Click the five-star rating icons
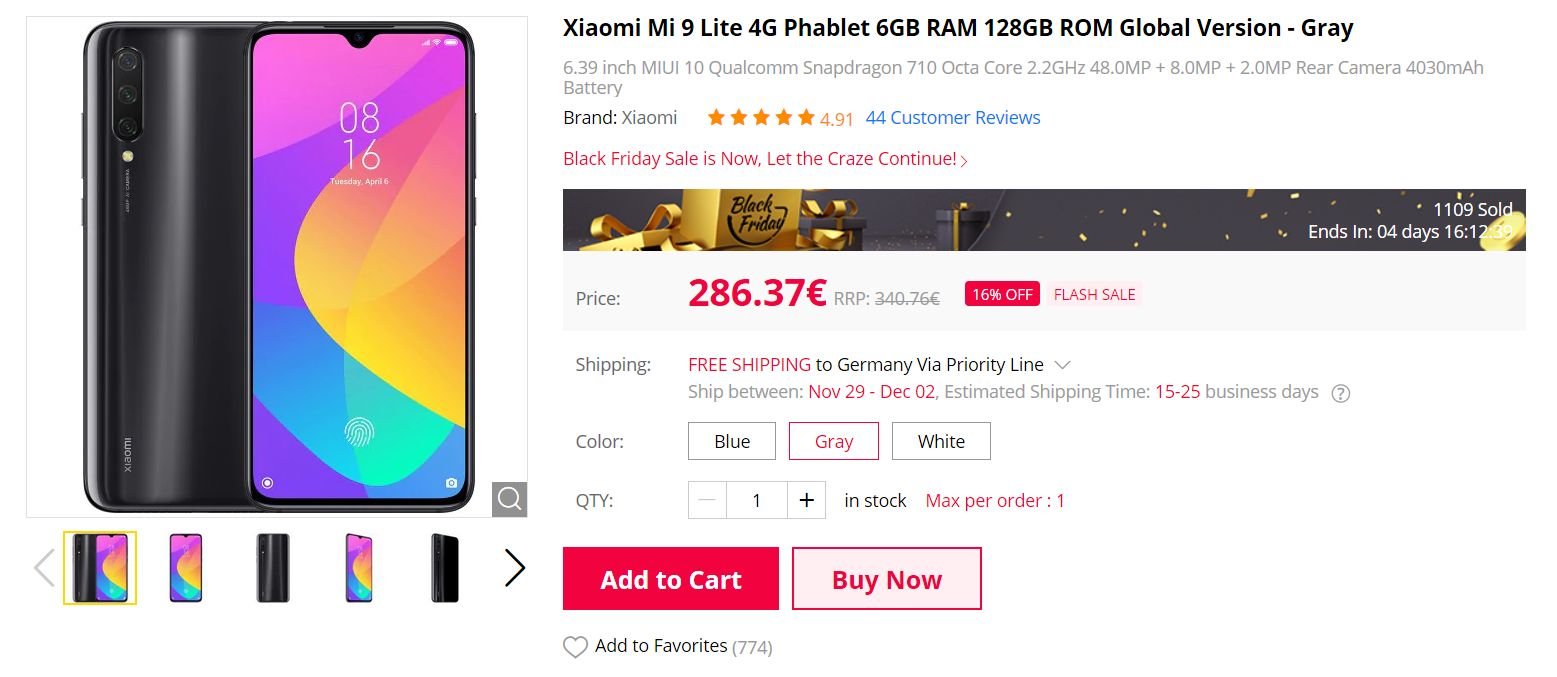Screen dimensions: 1557x677 point(761,118)
